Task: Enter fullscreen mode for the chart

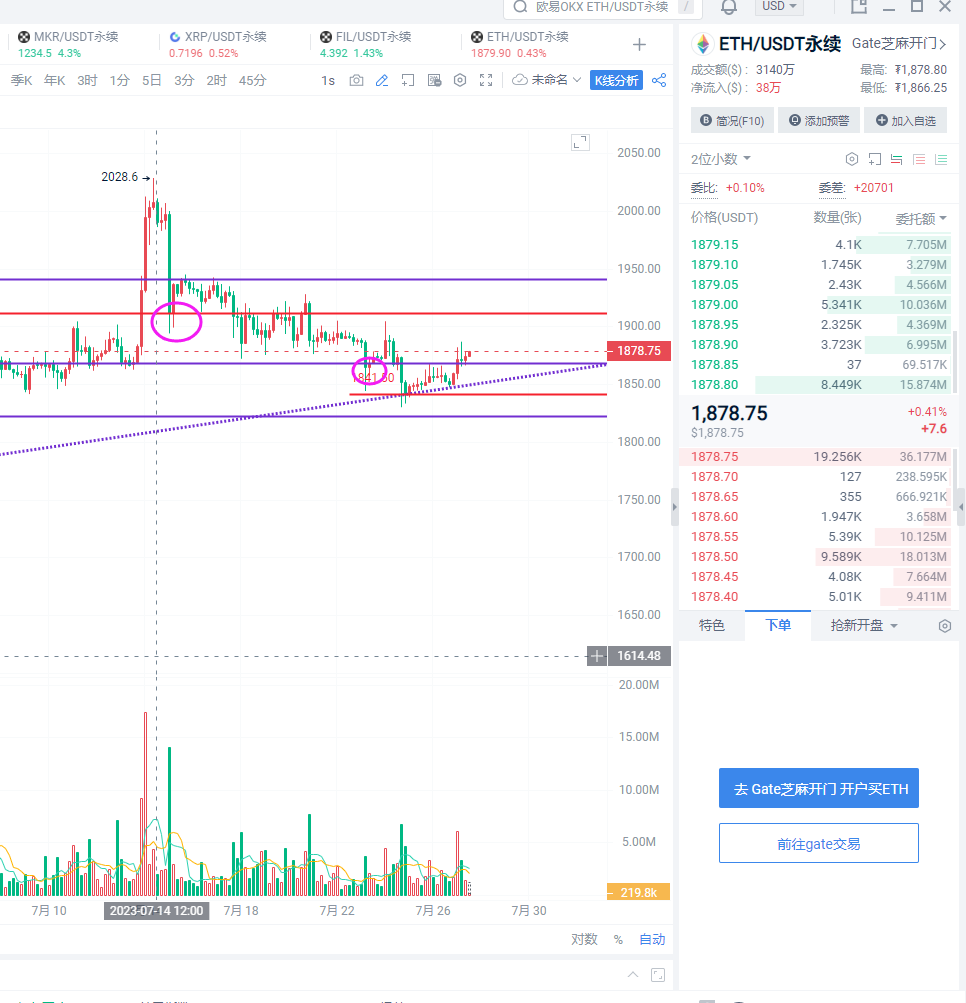Action: 486,81
